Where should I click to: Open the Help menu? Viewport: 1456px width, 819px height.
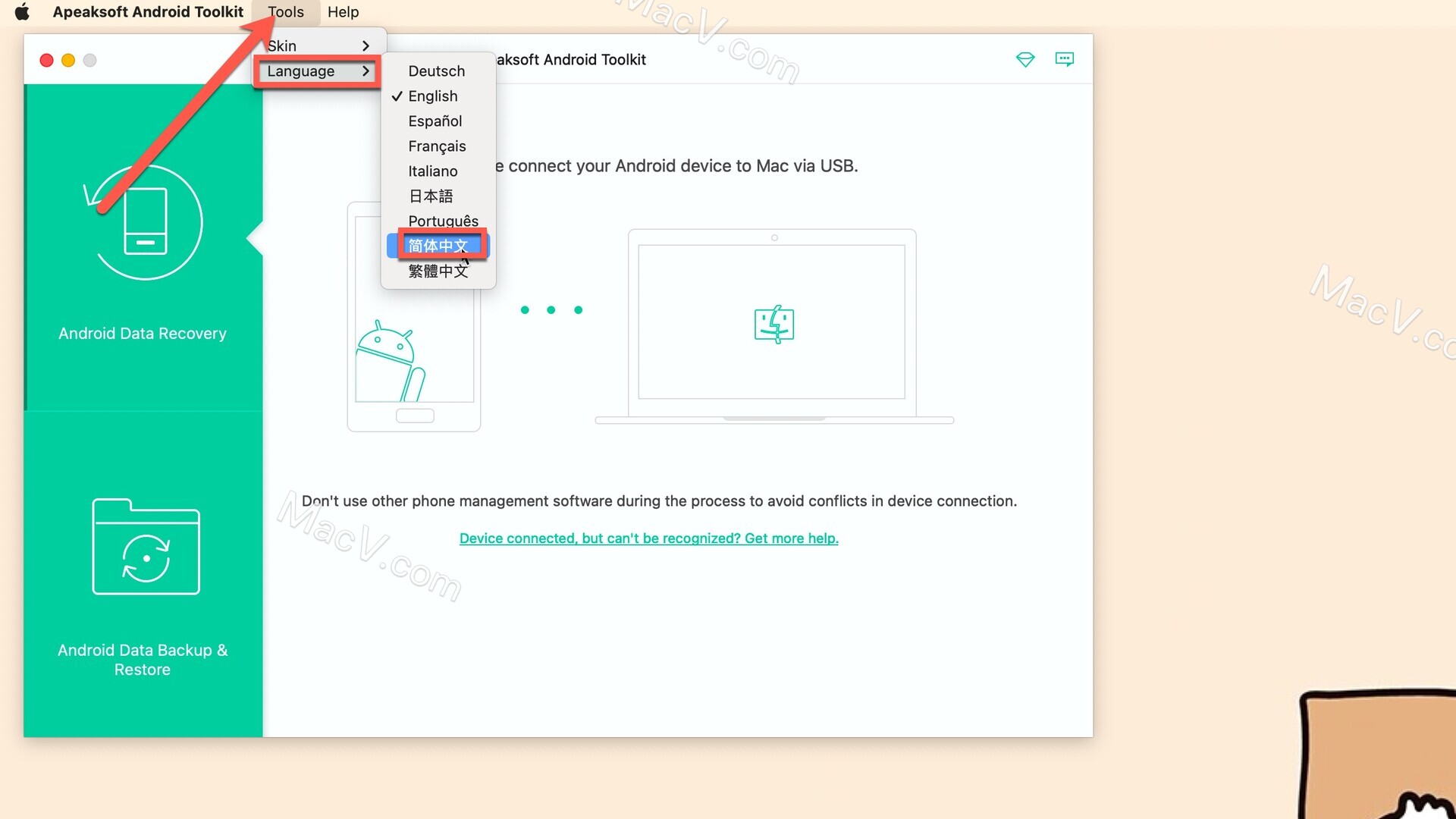pyautogui.click(x=343, y=11)
